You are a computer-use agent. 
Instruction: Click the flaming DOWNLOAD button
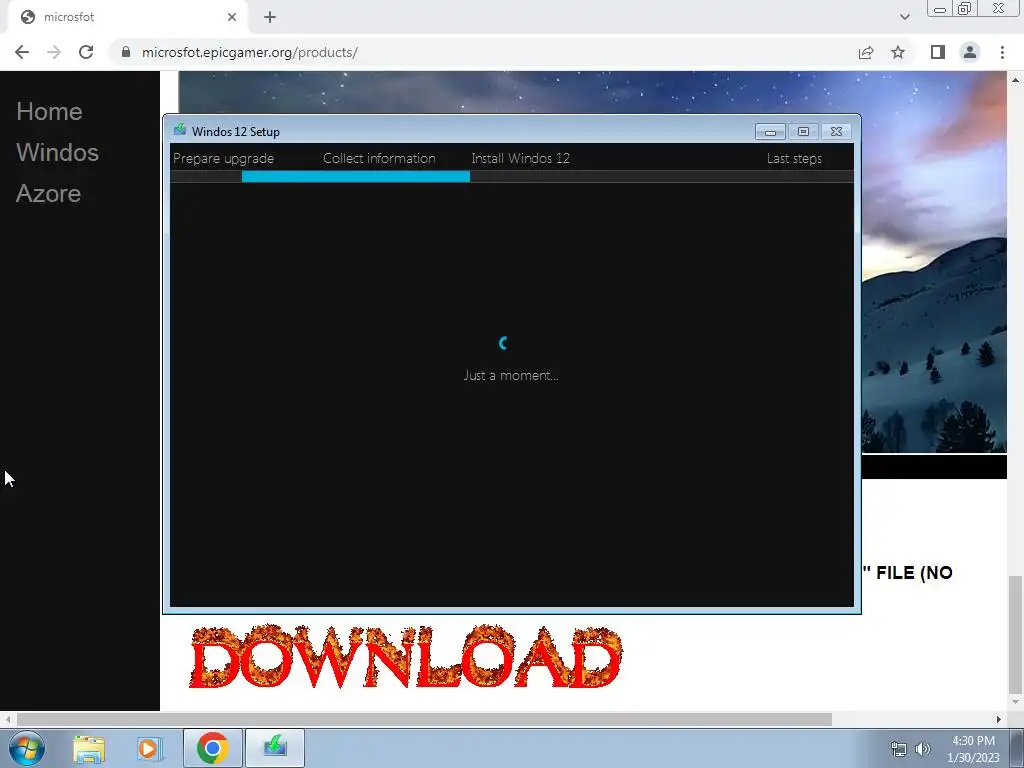[406, 656]
